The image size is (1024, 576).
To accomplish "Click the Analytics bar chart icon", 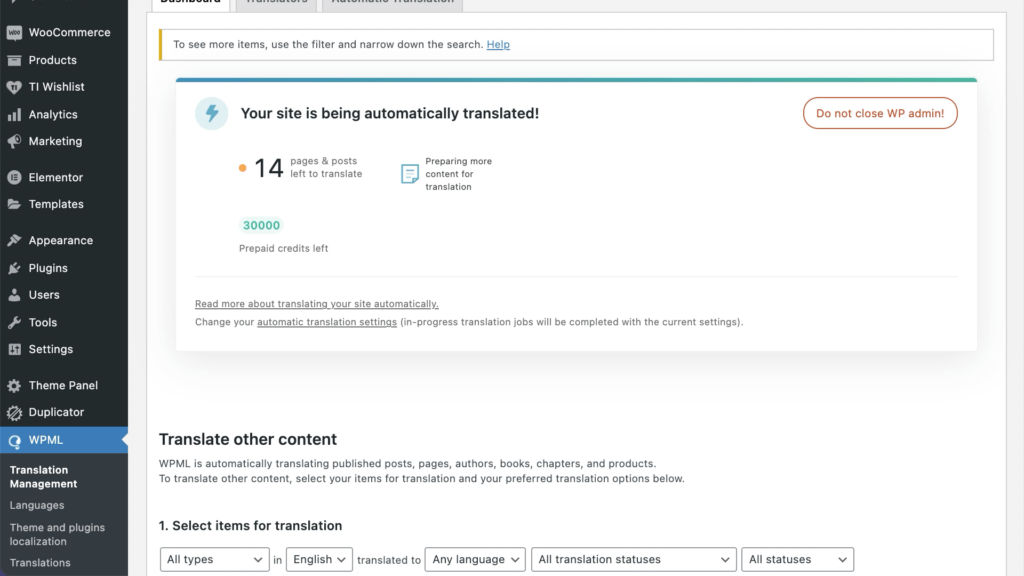I will (14, 115).
